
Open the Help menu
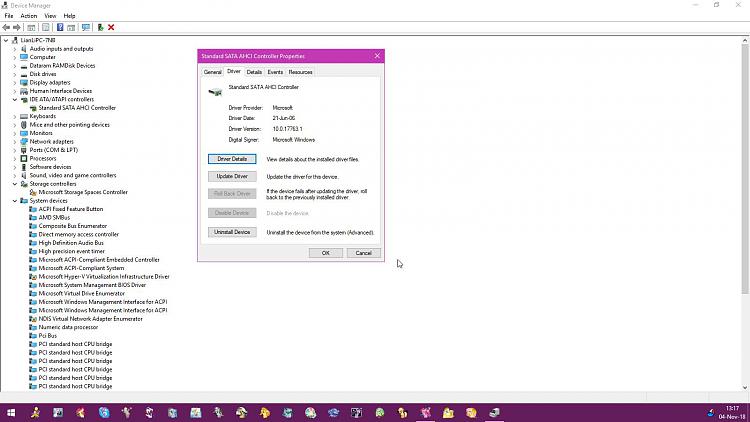click(x=69, y=16)
